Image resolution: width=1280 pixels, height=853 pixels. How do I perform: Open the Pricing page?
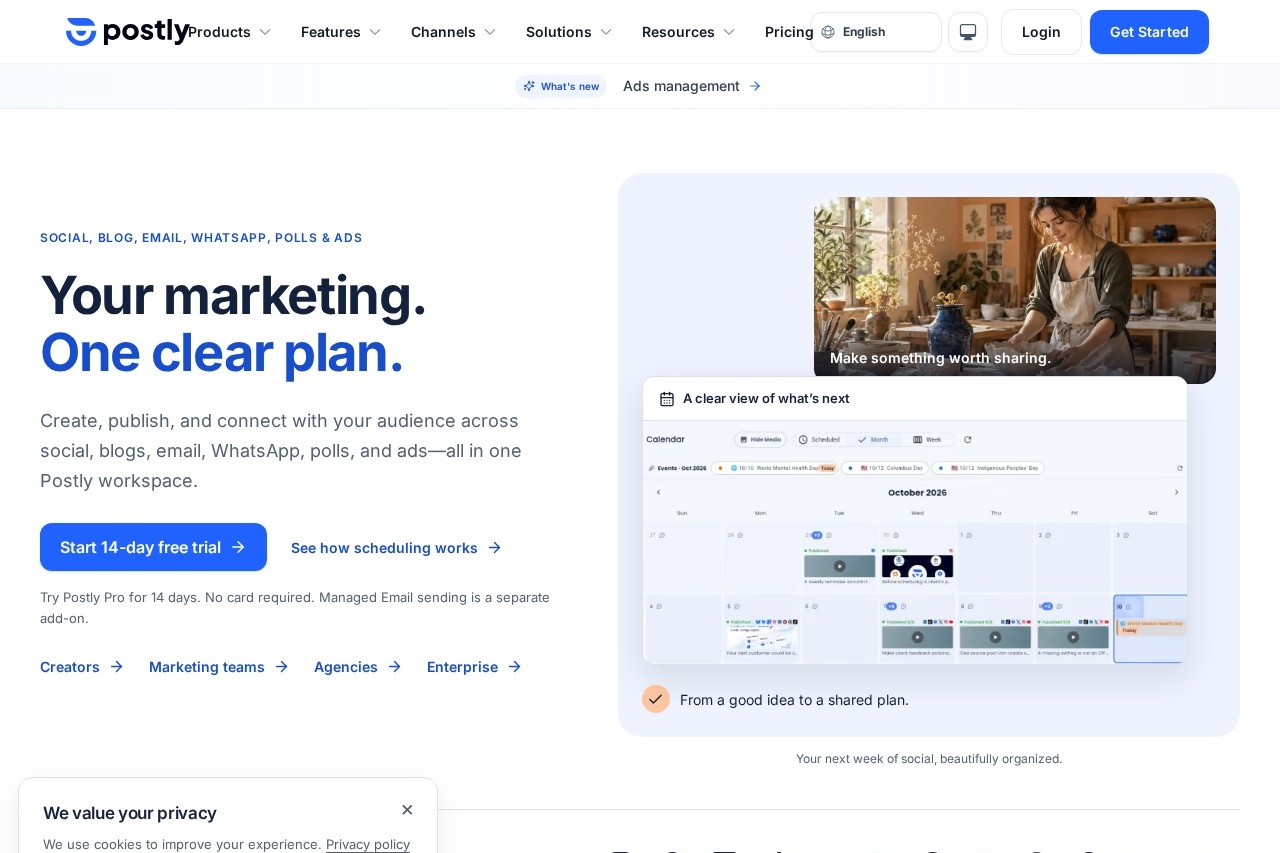tap(789, 32)
